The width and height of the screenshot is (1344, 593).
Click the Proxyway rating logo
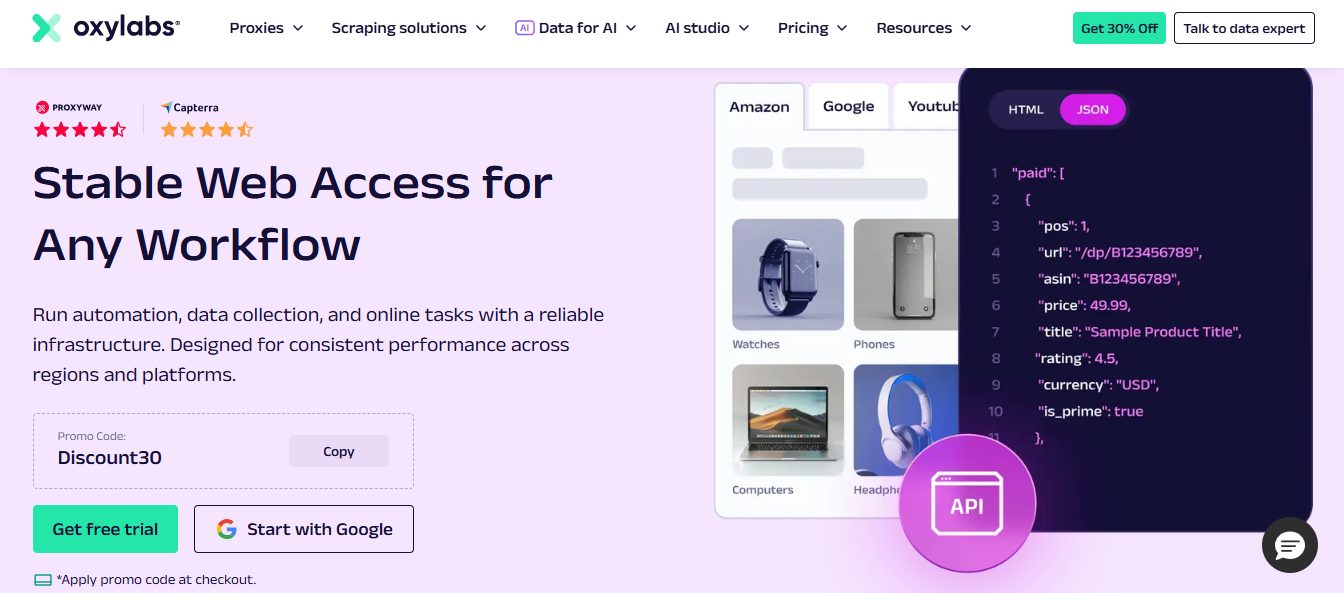click(x=69, y=107)
